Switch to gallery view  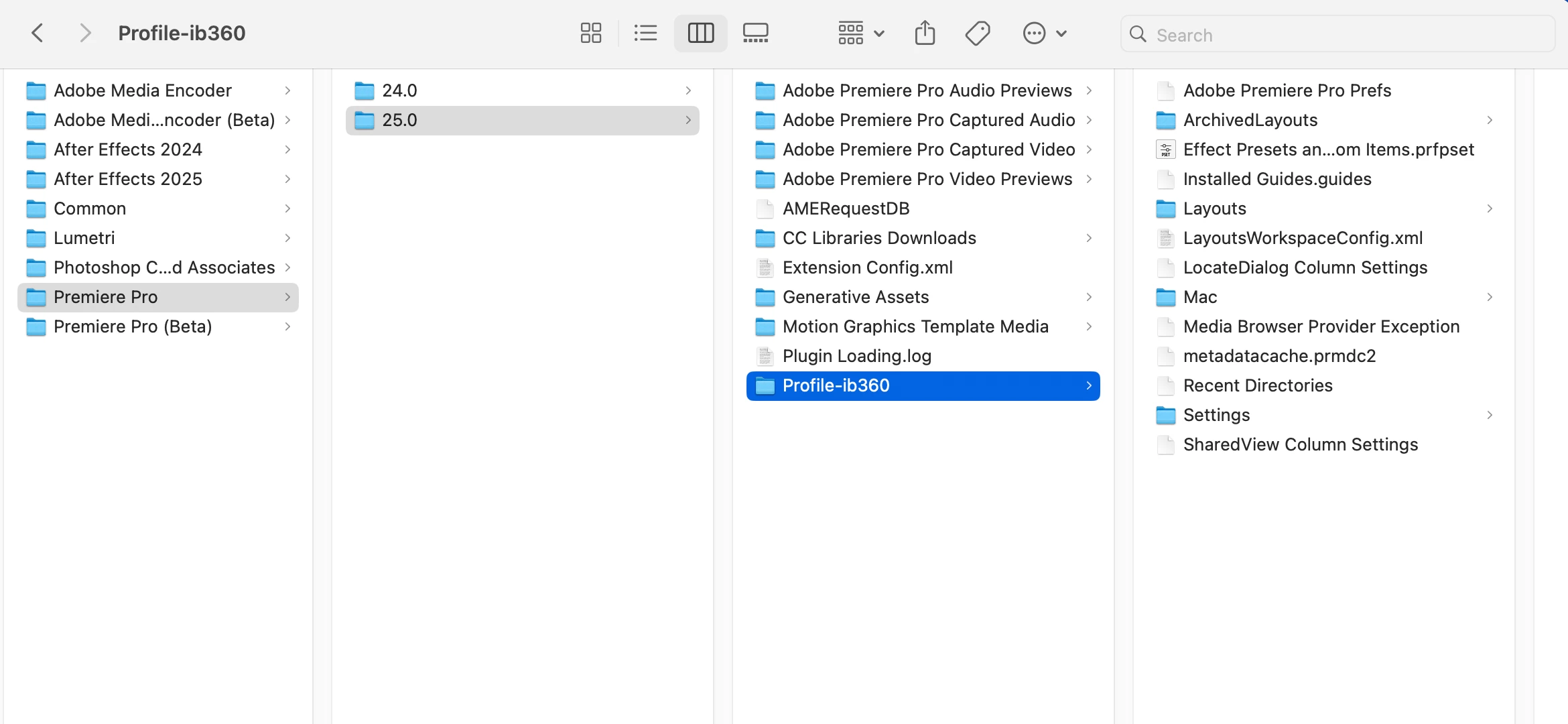[x=755, y=33]
